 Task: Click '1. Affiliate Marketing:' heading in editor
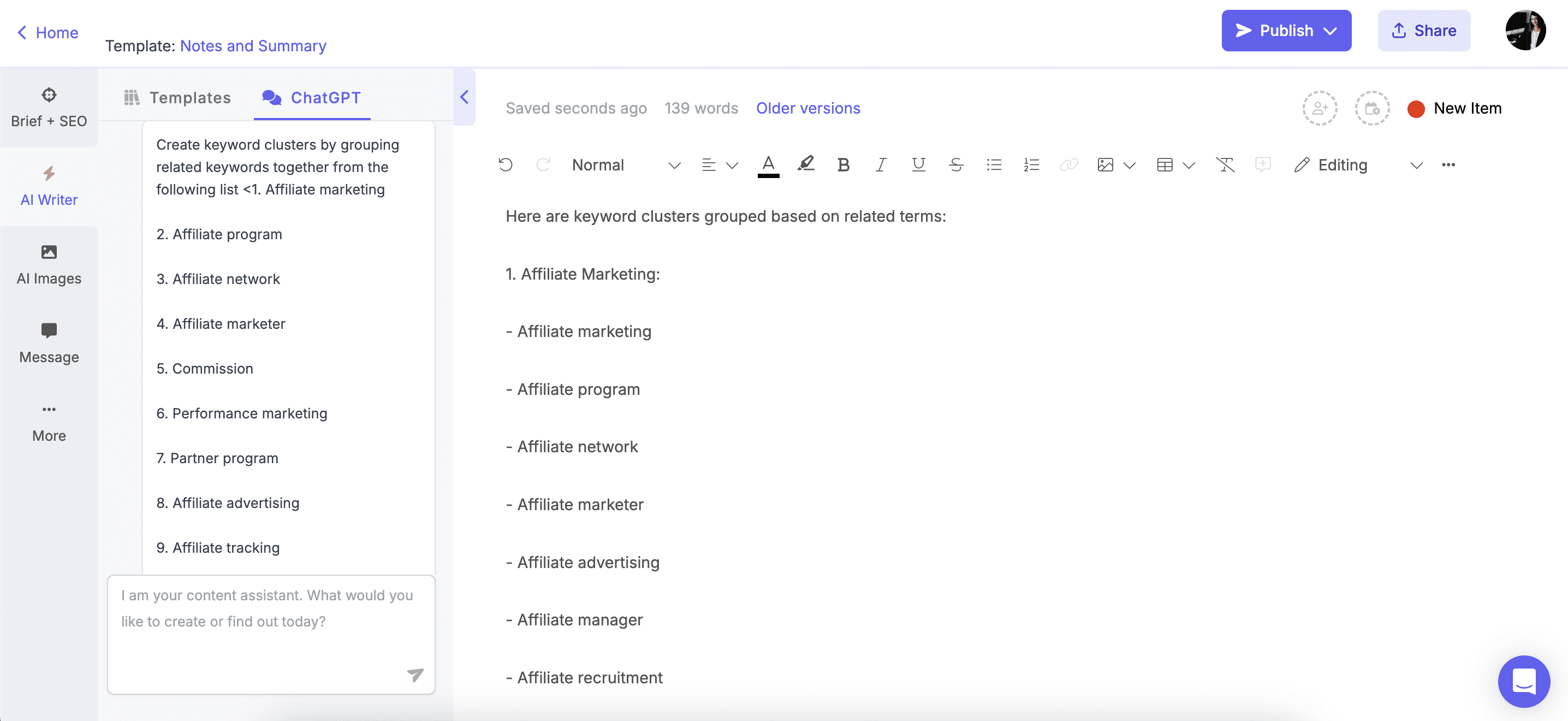(x=583, y=274)
